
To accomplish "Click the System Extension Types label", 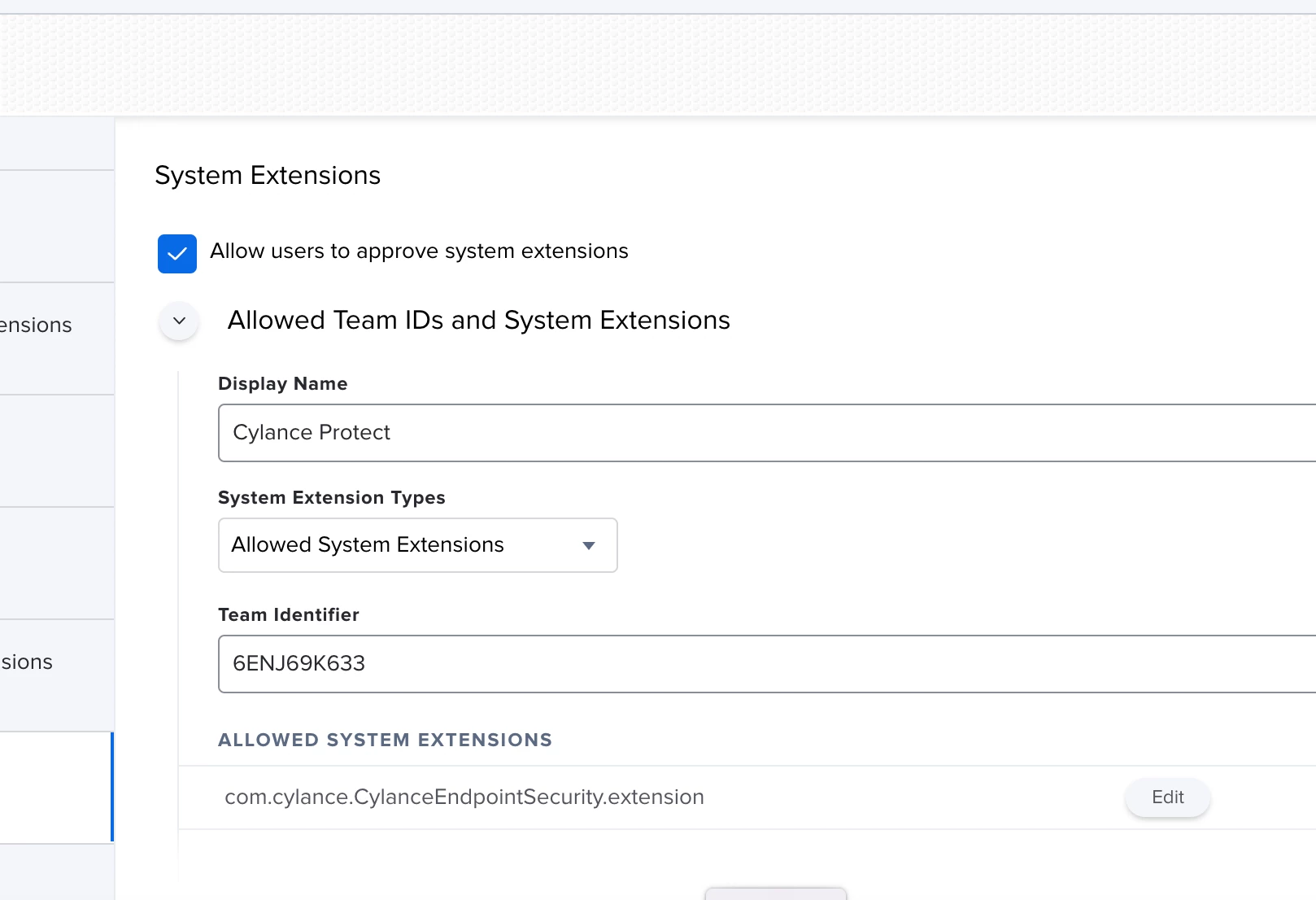I will coord(331,498).
